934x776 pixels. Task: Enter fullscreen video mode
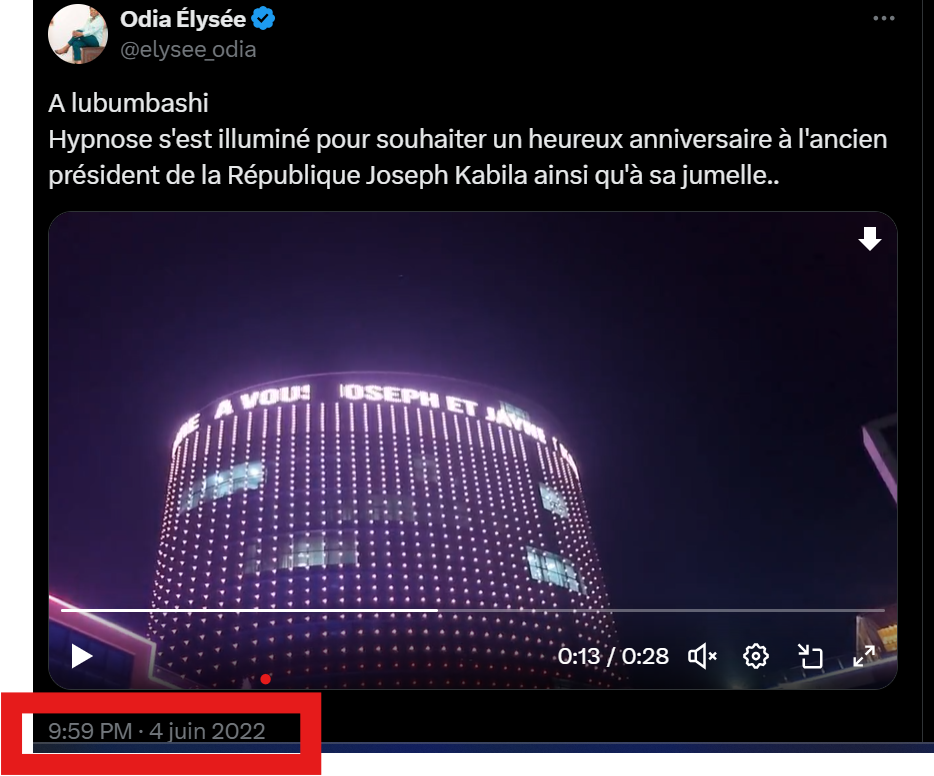point(864,656)
